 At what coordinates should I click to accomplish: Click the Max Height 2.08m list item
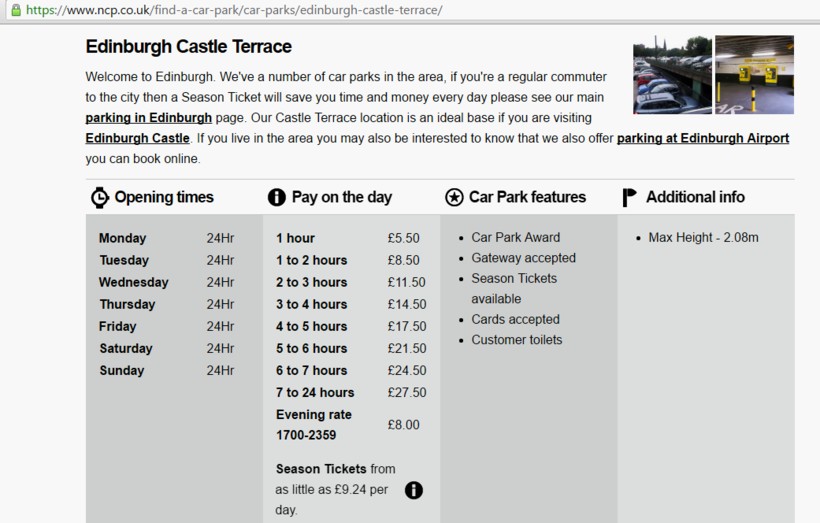703,238
